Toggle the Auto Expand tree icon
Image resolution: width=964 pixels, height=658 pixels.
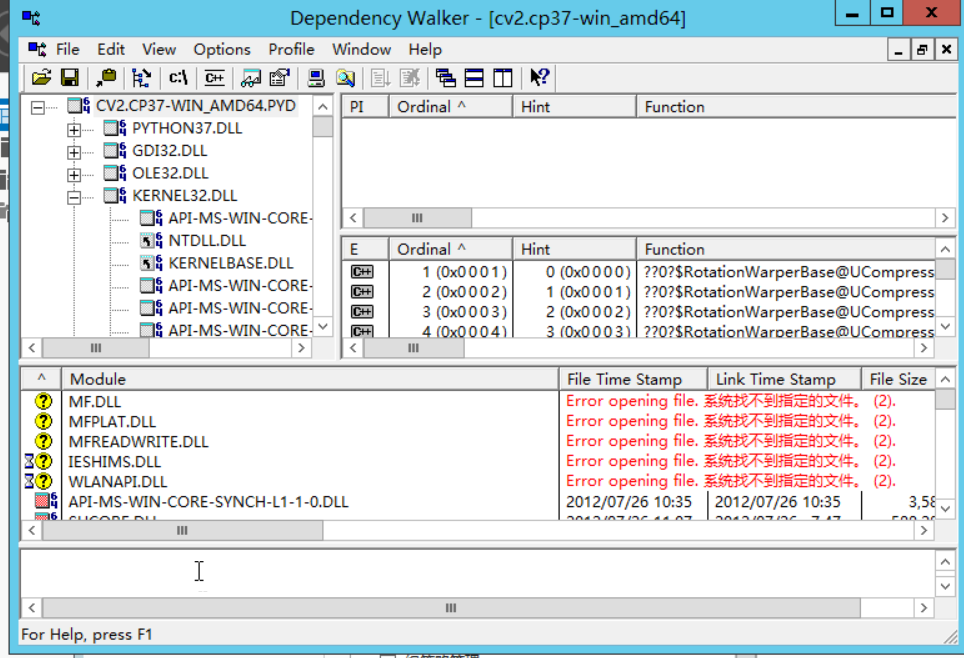(141, 77)
